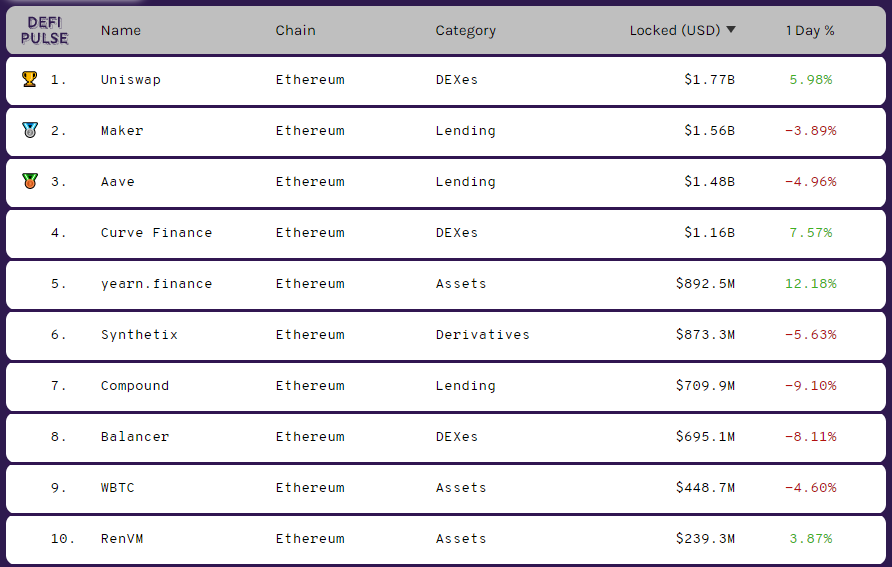
Task: Sort by the 1 Day % column
Action: (x=810, y=30)
